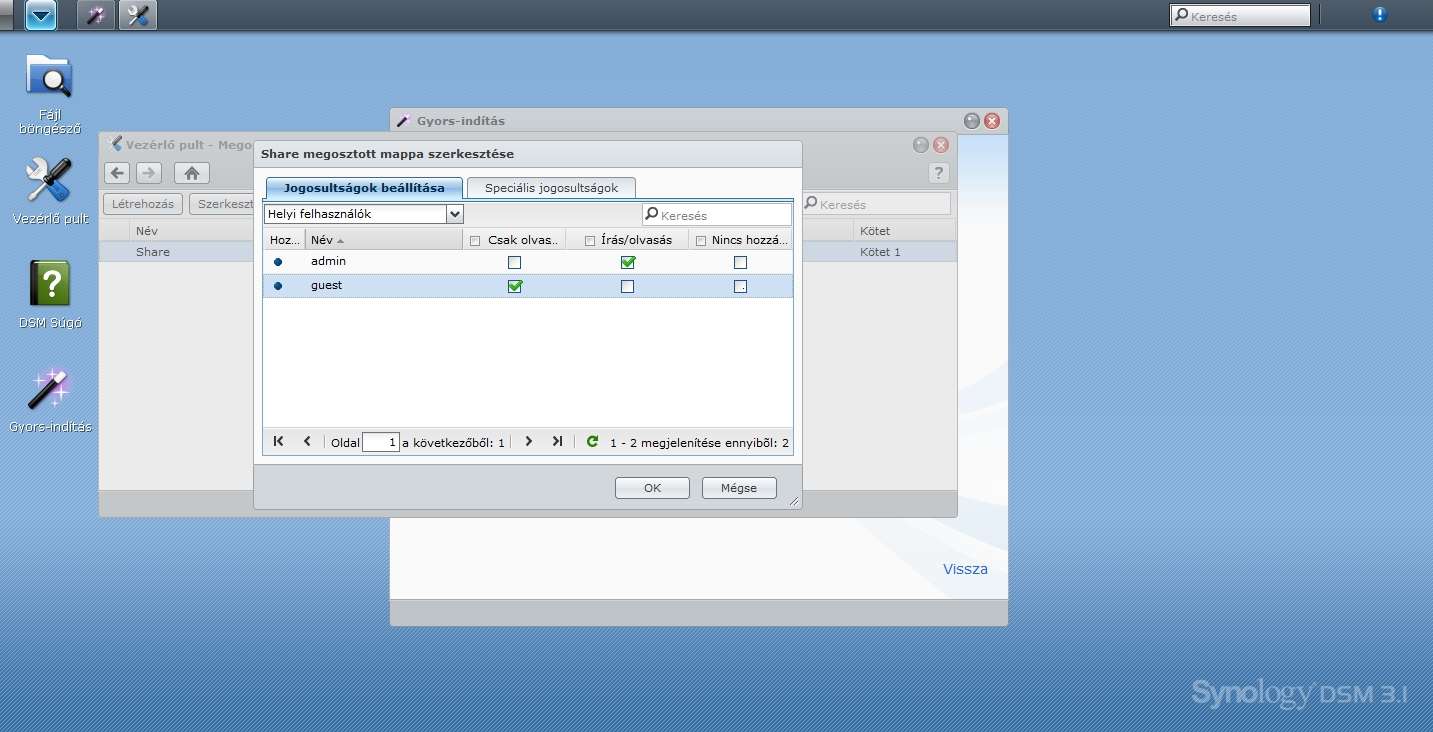Uncheck Csak olvasás checkbox for guest
The image size is (1433, 732).
click(515, 286)
